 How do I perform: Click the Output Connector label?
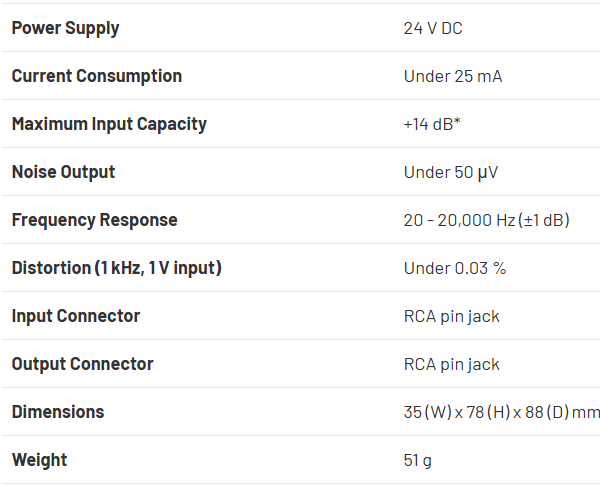(82, 364)
